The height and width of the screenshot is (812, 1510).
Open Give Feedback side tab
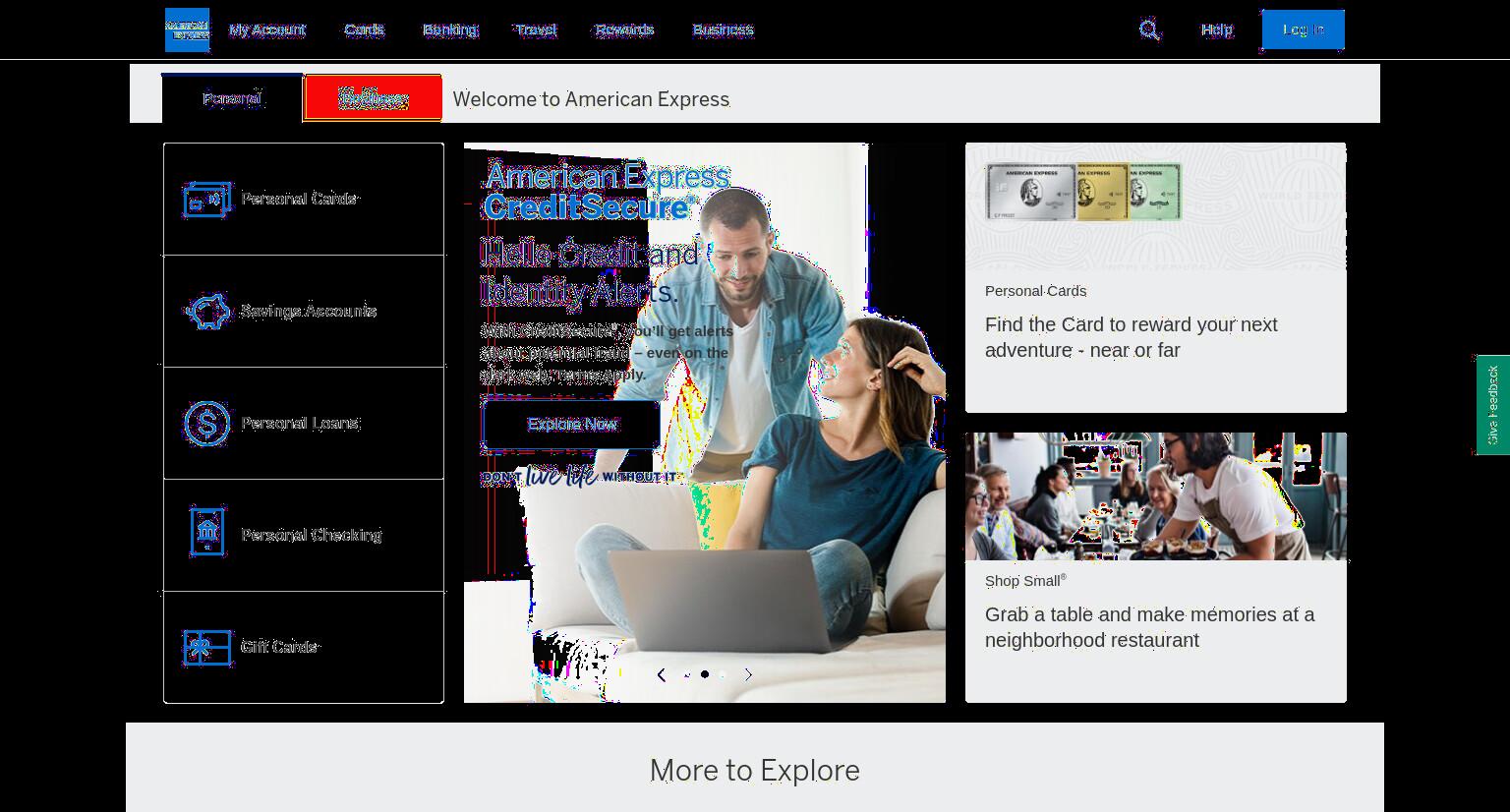click(1492, 405)
